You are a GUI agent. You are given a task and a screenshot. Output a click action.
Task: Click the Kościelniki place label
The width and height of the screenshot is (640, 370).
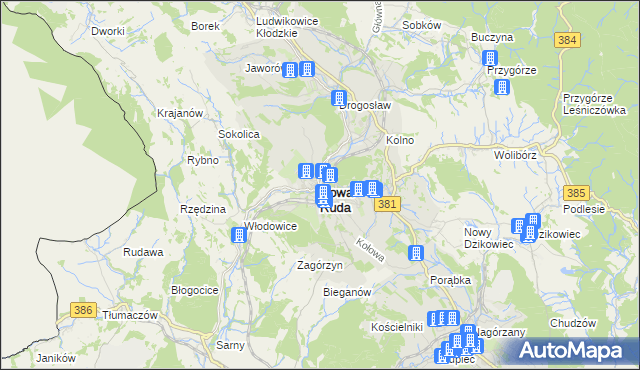(397, 327)
